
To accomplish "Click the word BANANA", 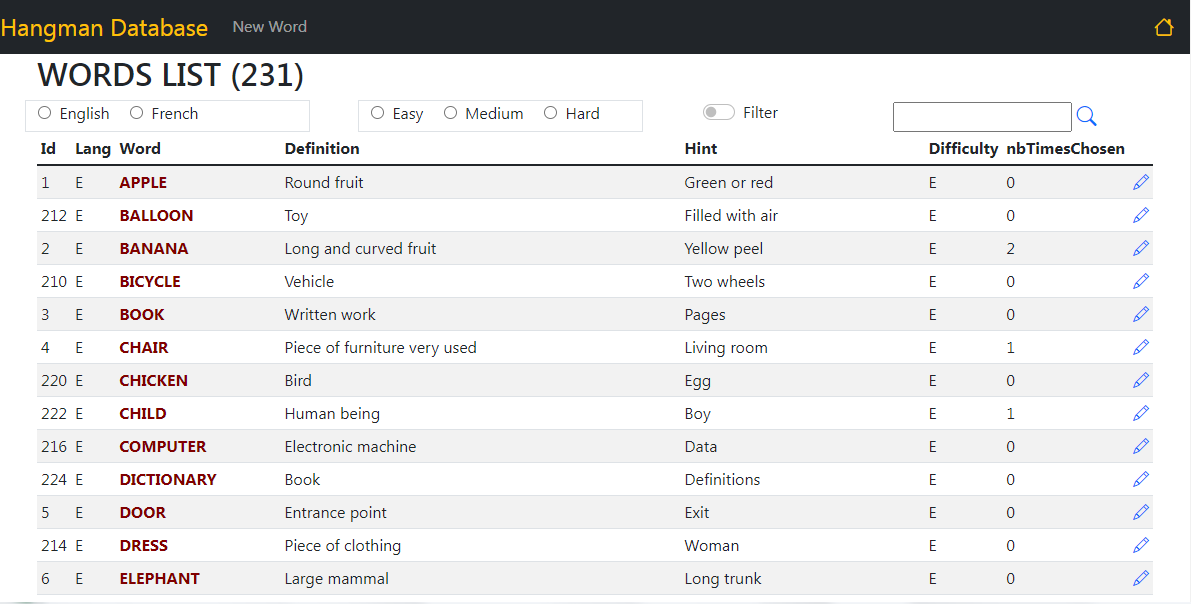I will pos(153,248).
